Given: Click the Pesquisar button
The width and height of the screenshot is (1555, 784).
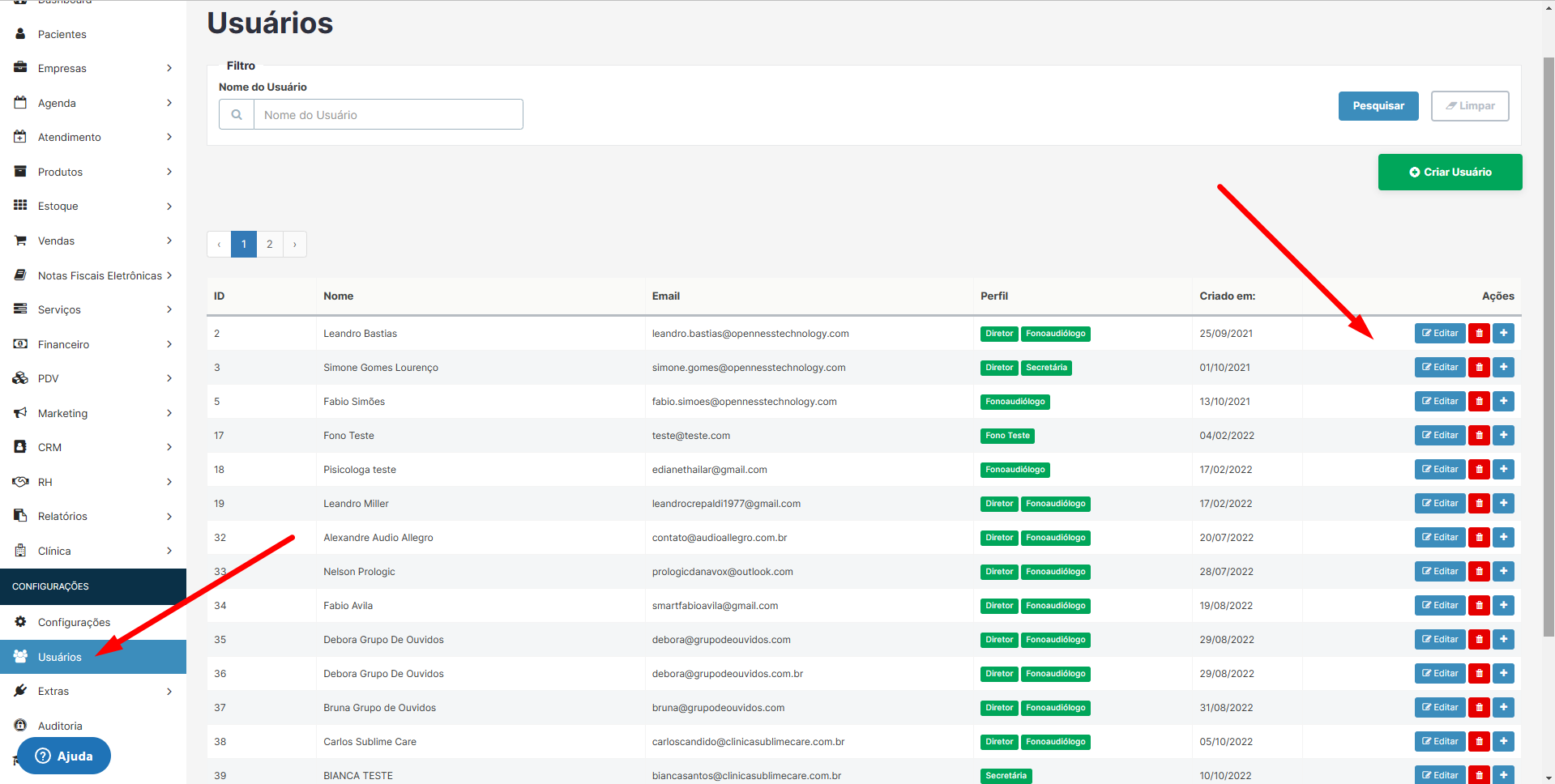Looking at the screenshot, I should (x=1378, y=106).
